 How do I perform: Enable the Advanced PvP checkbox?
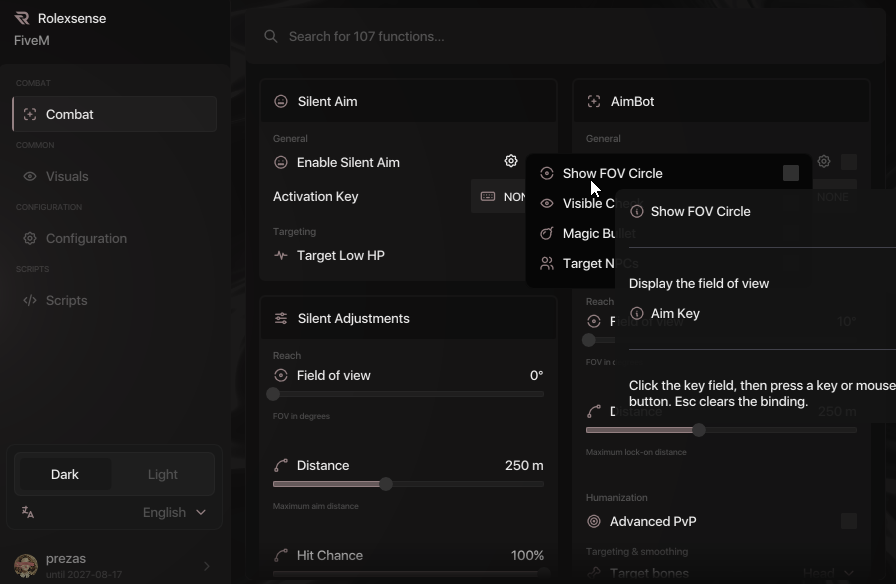pos(849,521)
